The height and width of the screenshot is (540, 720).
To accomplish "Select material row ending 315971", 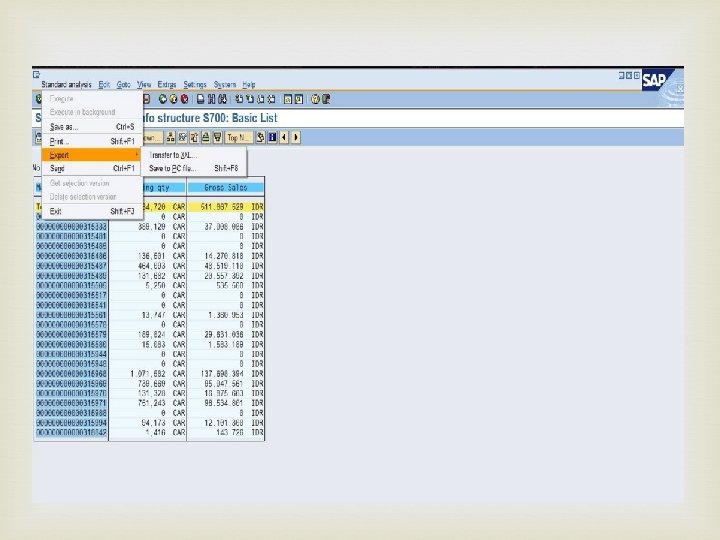I will pyautogui.click(x=71, y=403).
